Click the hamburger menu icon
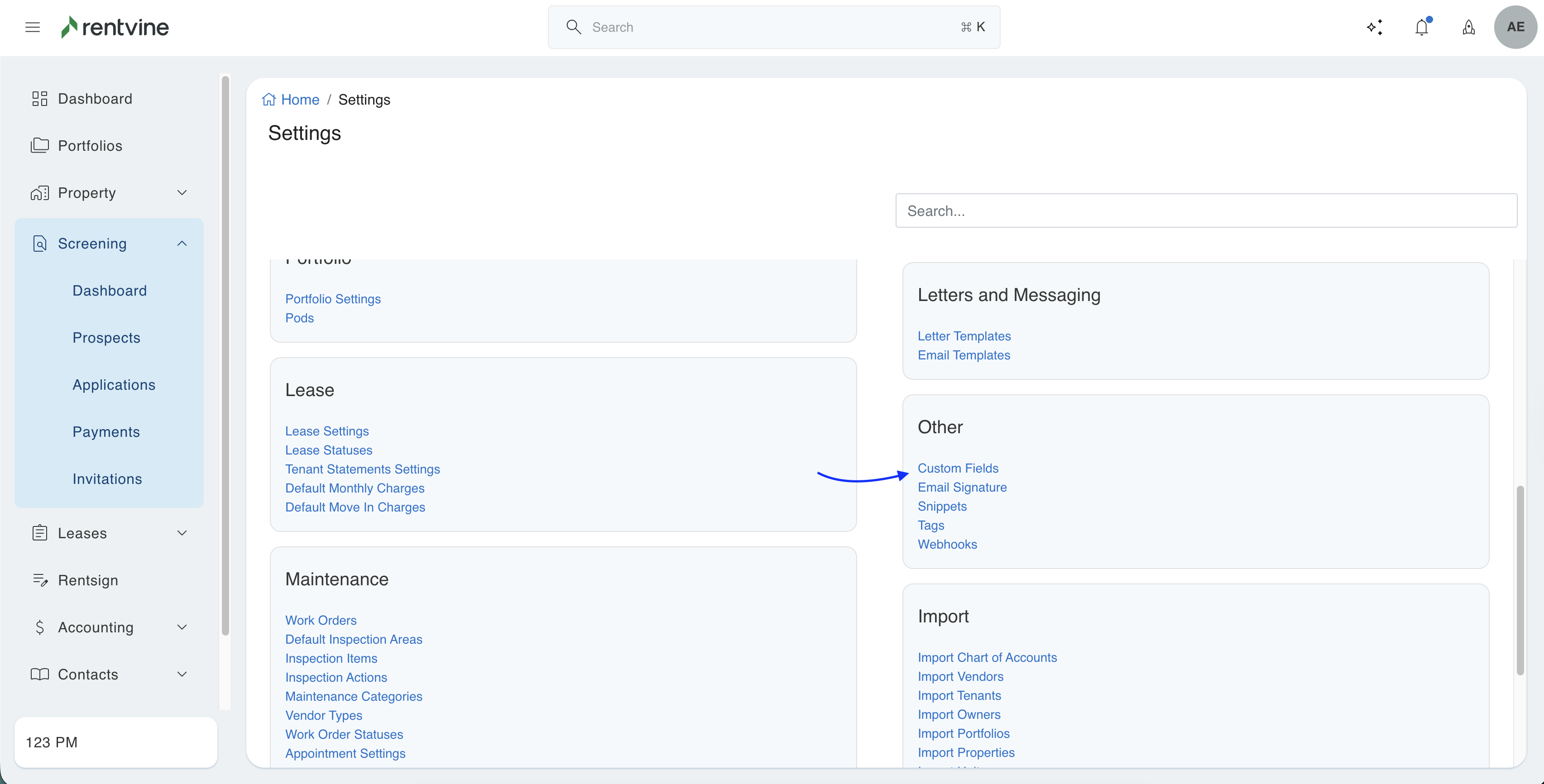Screen dimensions: 1544x784 pos(32,27)
